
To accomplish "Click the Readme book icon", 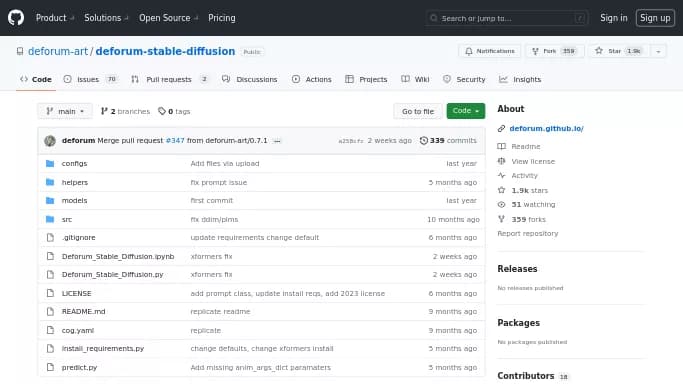I will coord(501,146).
